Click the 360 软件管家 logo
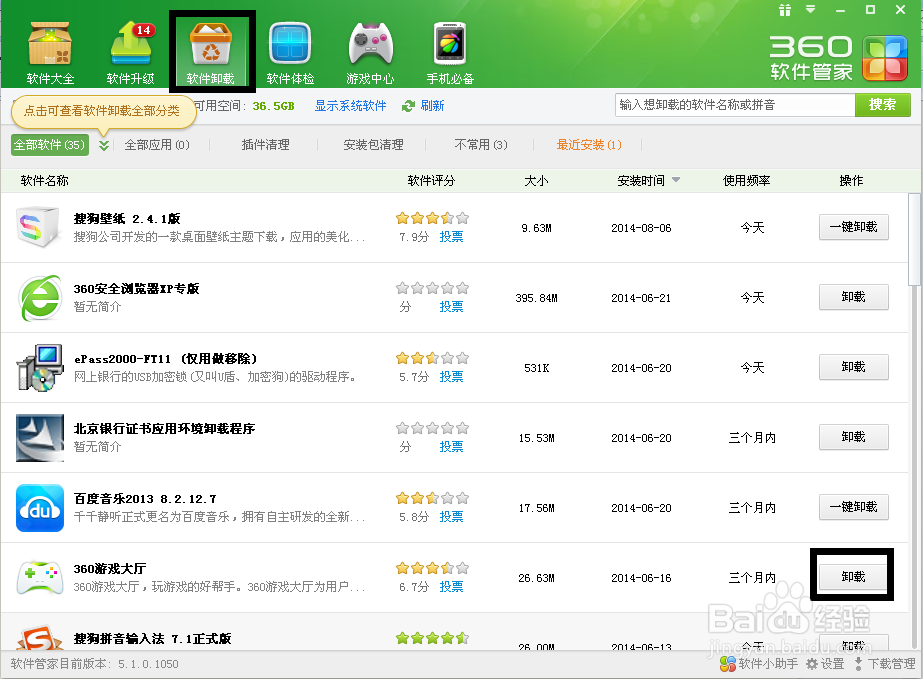The width and height of the screenshot is (923, 679). pos(838,58)
